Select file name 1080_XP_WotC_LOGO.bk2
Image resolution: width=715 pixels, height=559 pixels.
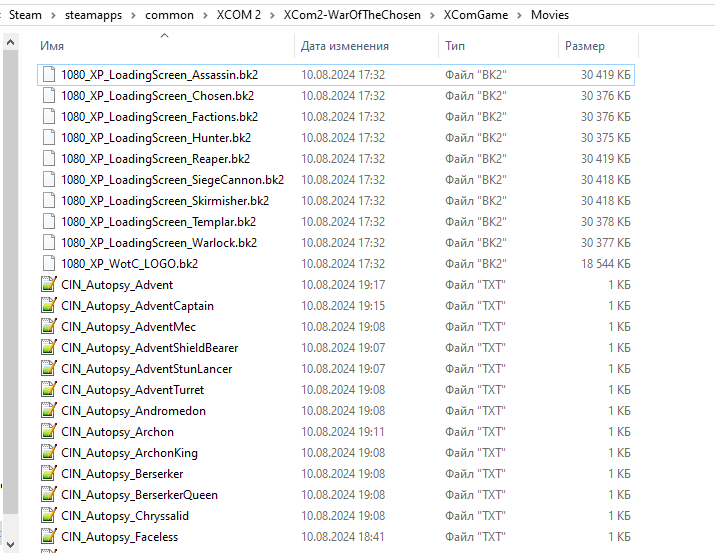(130, 264)
